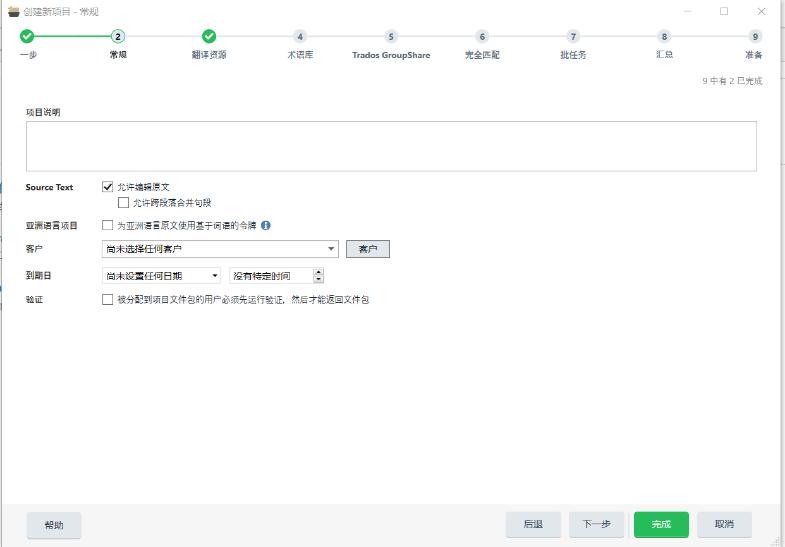
Task: Click the green progress line between steps 1 and 2
Action: click(73, 36)
